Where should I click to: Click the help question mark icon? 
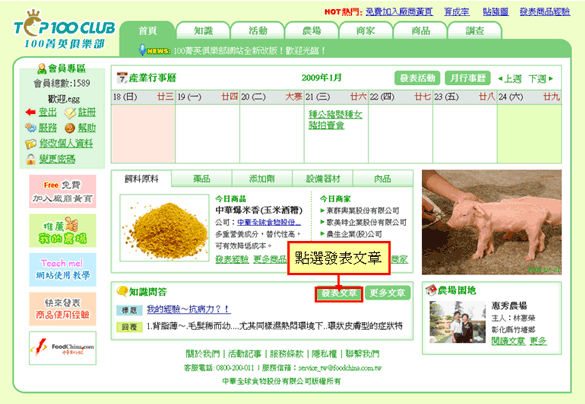70,128
